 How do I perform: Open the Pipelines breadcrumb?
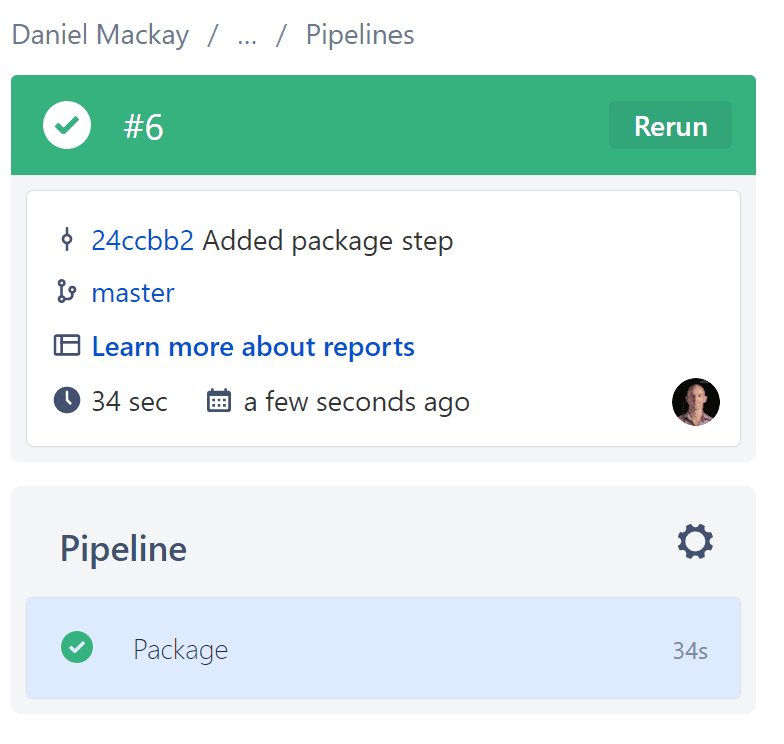(360, 34)
